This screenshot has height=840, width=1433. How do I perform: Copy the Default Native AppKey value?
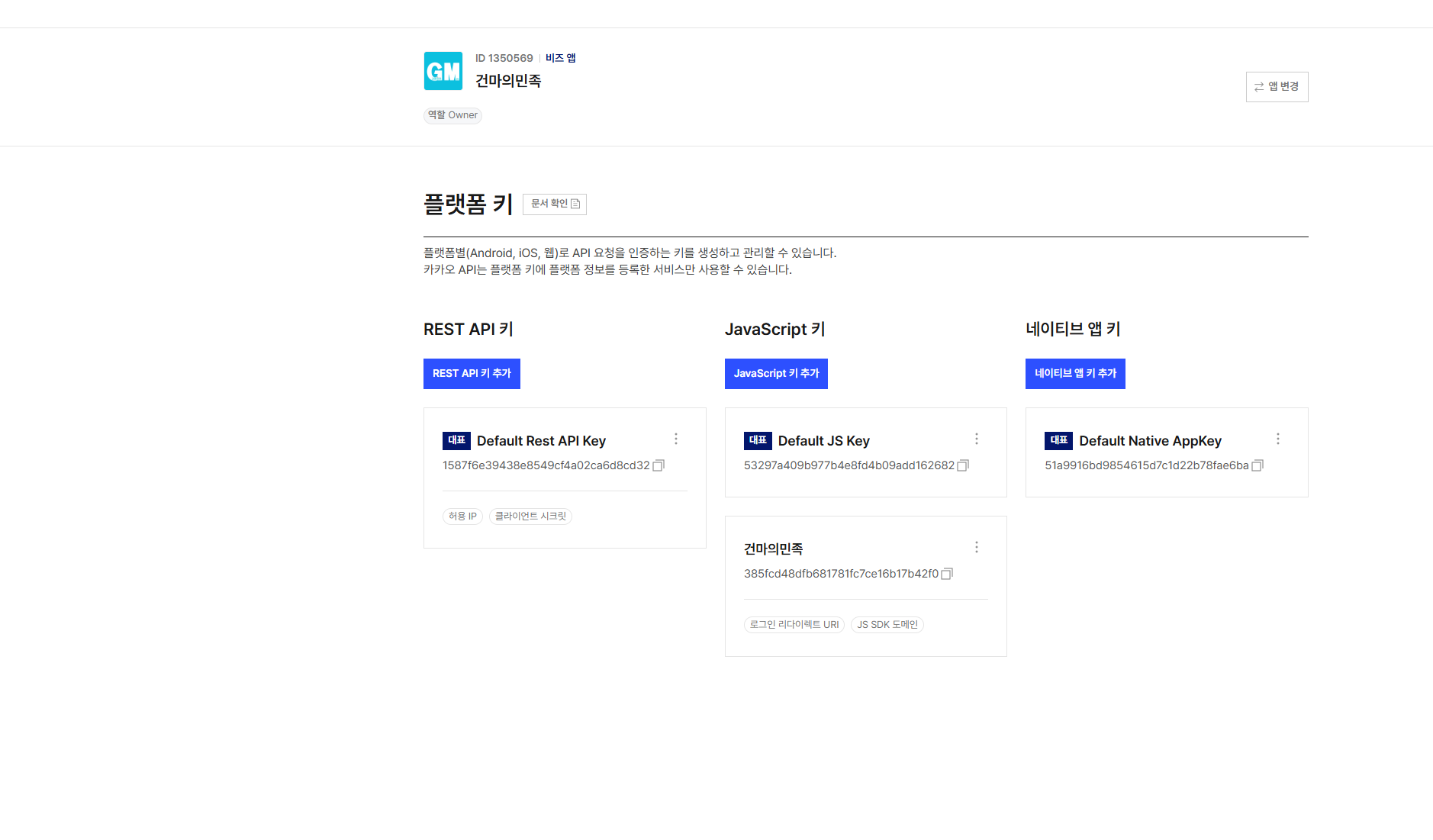click(x=1257, y=465)
